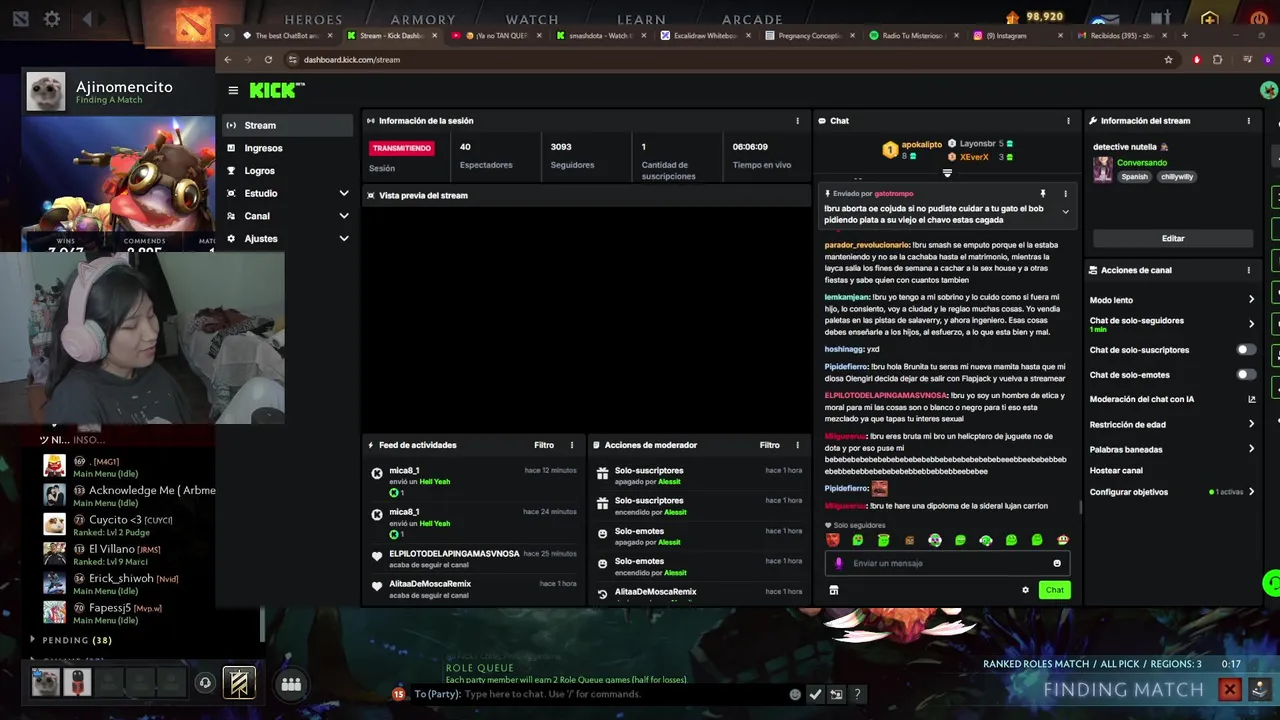1280x720 pixels.
Task: Open Información del stream three-dot menu
Action: click(x=1248, y=121)
